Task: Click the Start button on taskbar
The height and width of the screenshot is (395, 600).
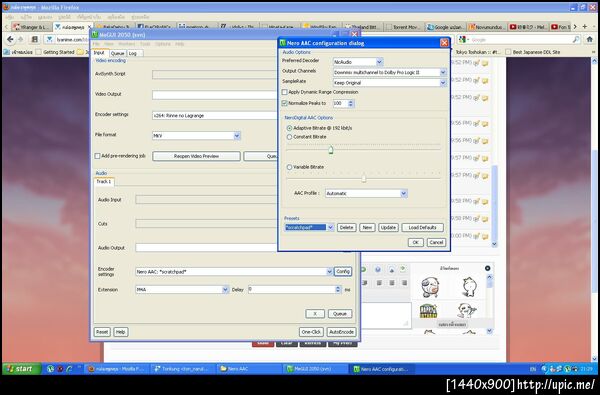Action: coord(22,369)
